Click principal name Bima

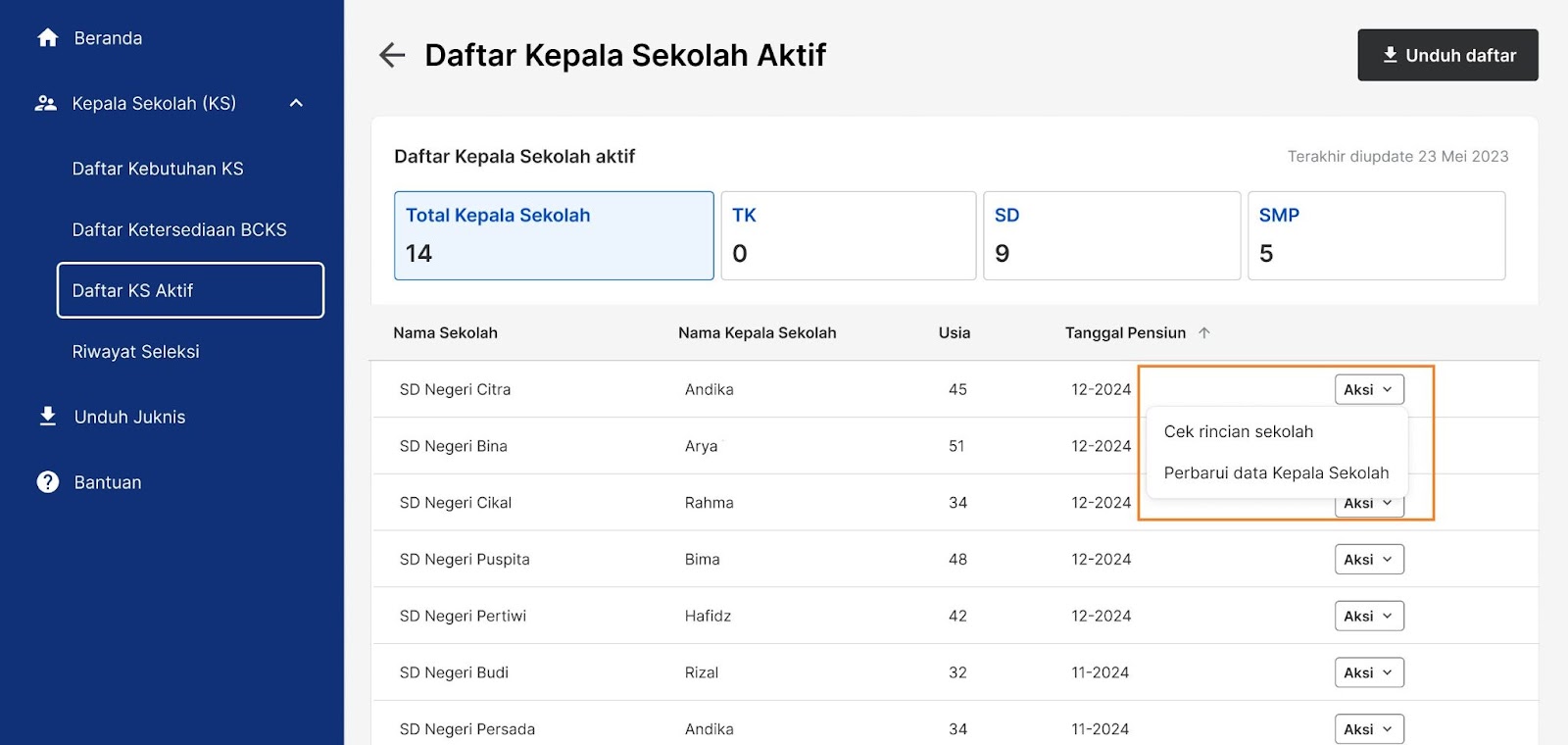(x=702, y=560)
